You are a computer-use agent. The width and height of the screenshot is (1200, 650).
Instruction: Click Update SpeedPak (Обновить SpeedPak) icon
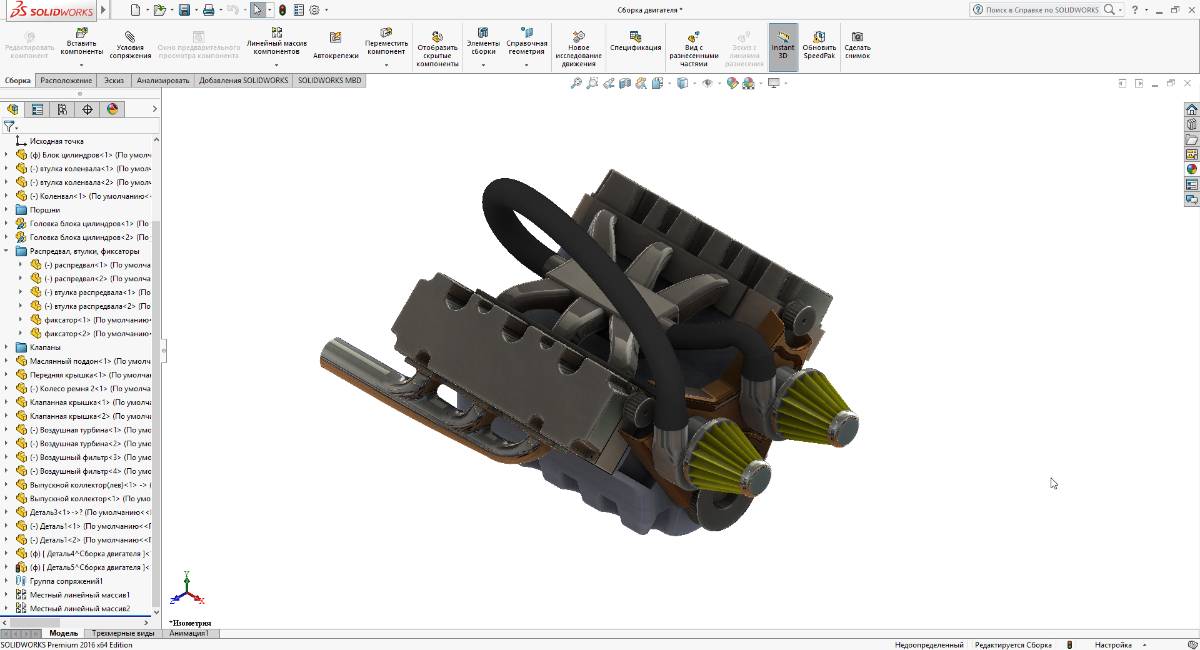[819, 36]
